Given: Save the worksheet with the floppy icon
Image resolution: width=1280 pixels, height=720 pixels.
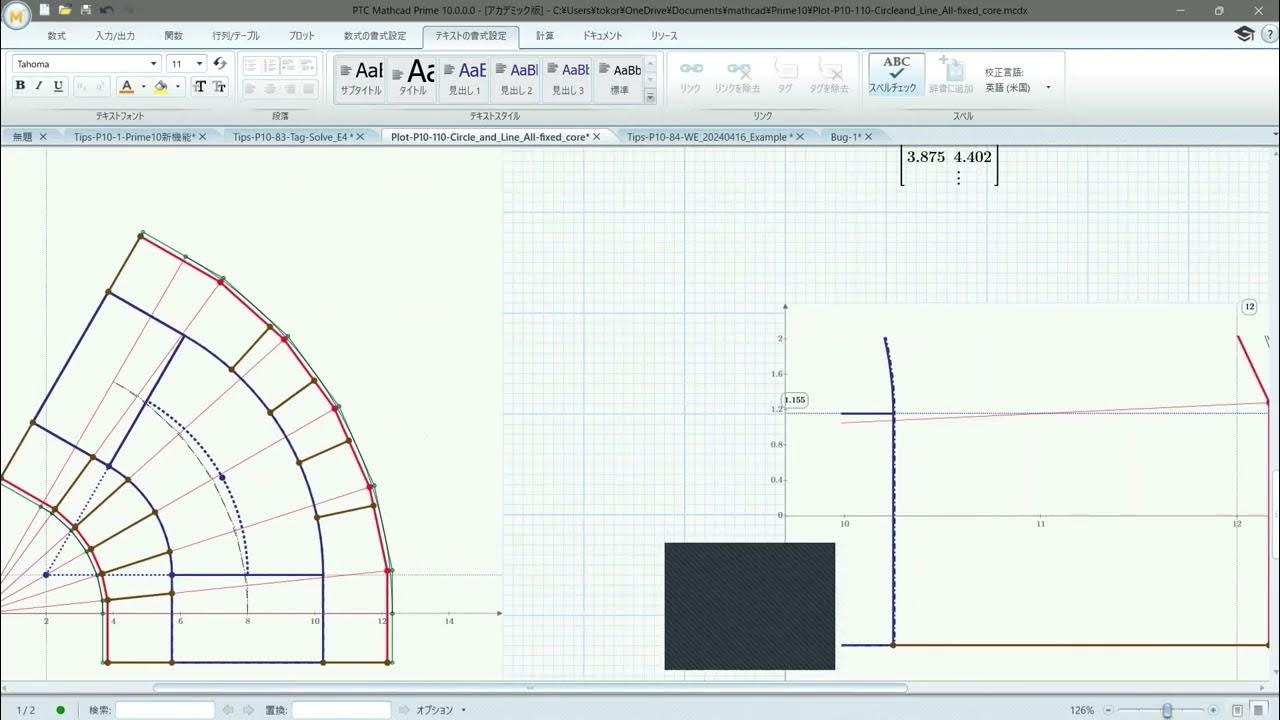Looking at the screenshot, I should (x=85, y=10).
